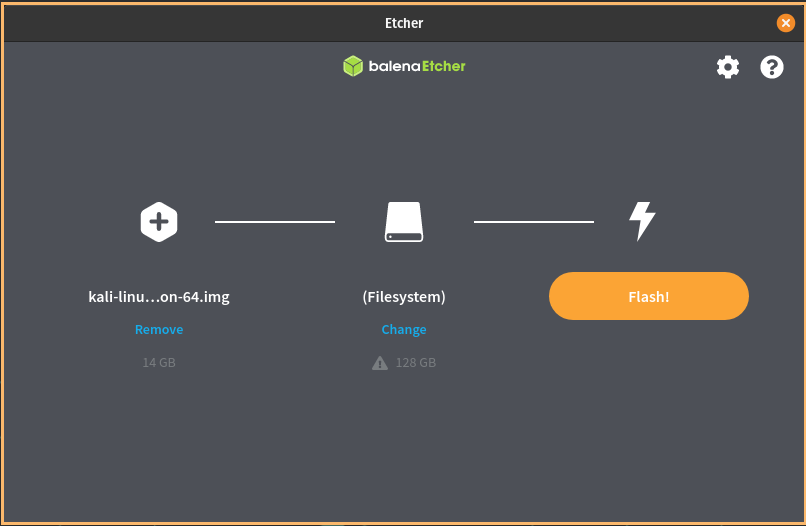
Task: Click the green Etcher word in the logo
Action: coord(442,66)
